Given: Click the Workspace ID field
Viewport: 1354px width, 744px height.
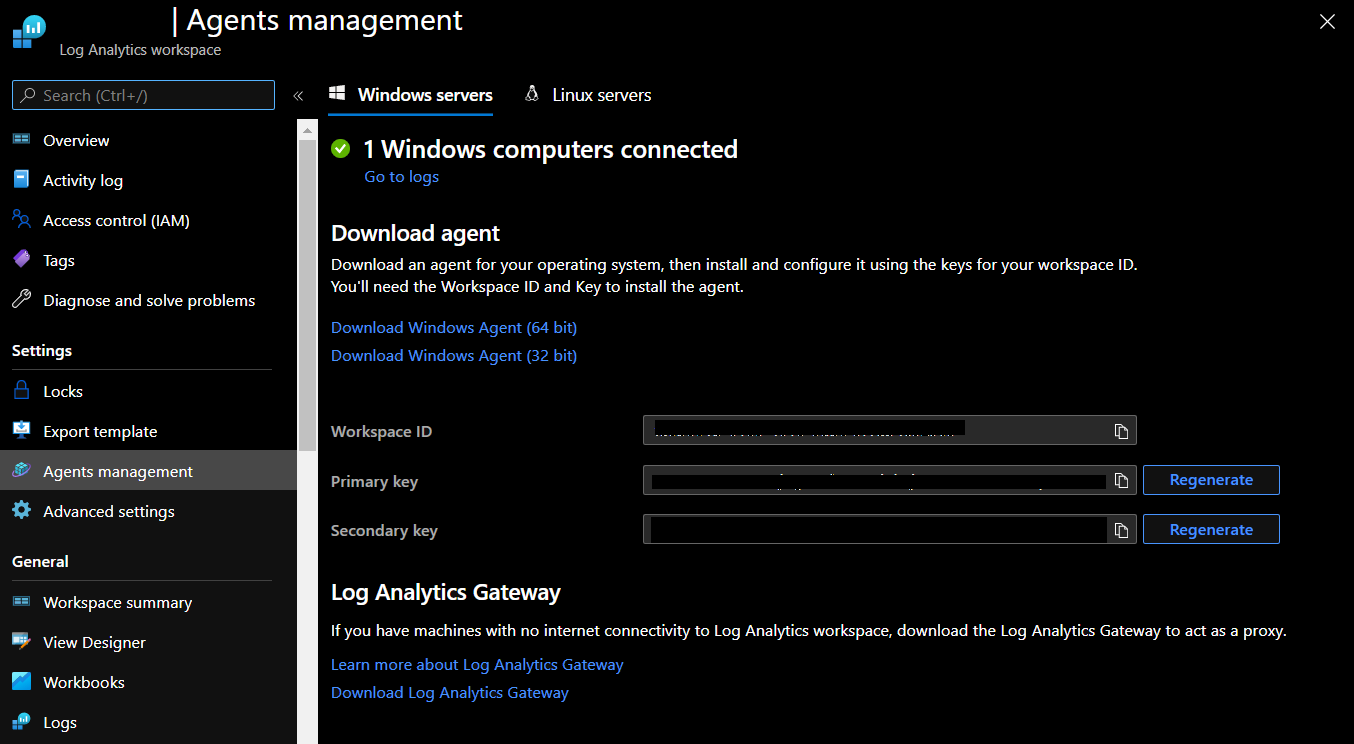Looking at the screenshot, I should (890, 431).
